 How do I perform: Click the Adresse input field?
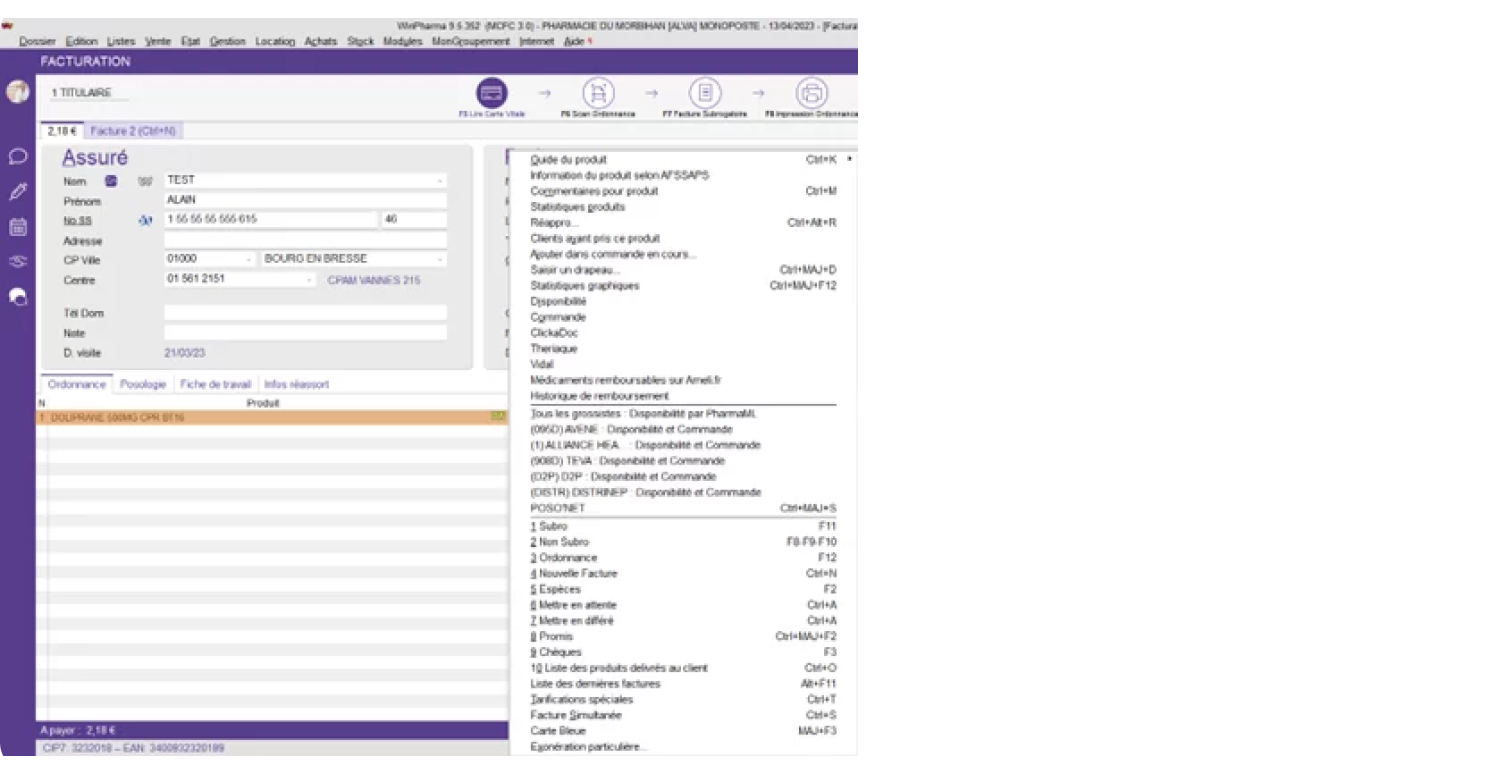pos(305,240)
